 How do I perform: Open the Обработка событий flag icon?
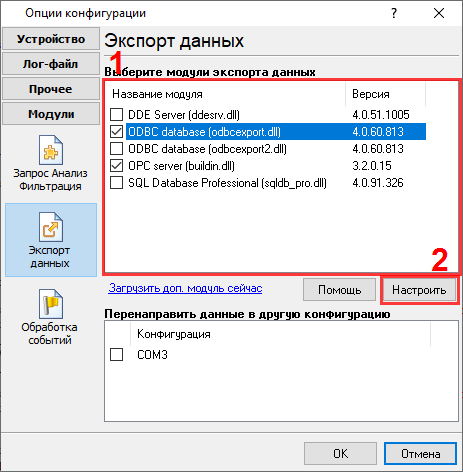(51, 304)
